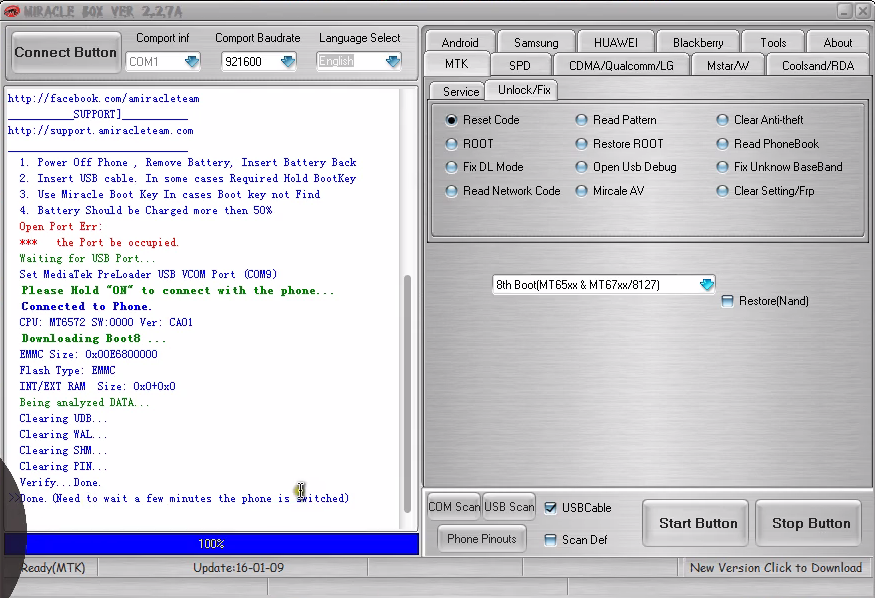Toggle the USBCable checkbox
This screenshot has width=875, height=598.
click(550, 508)
